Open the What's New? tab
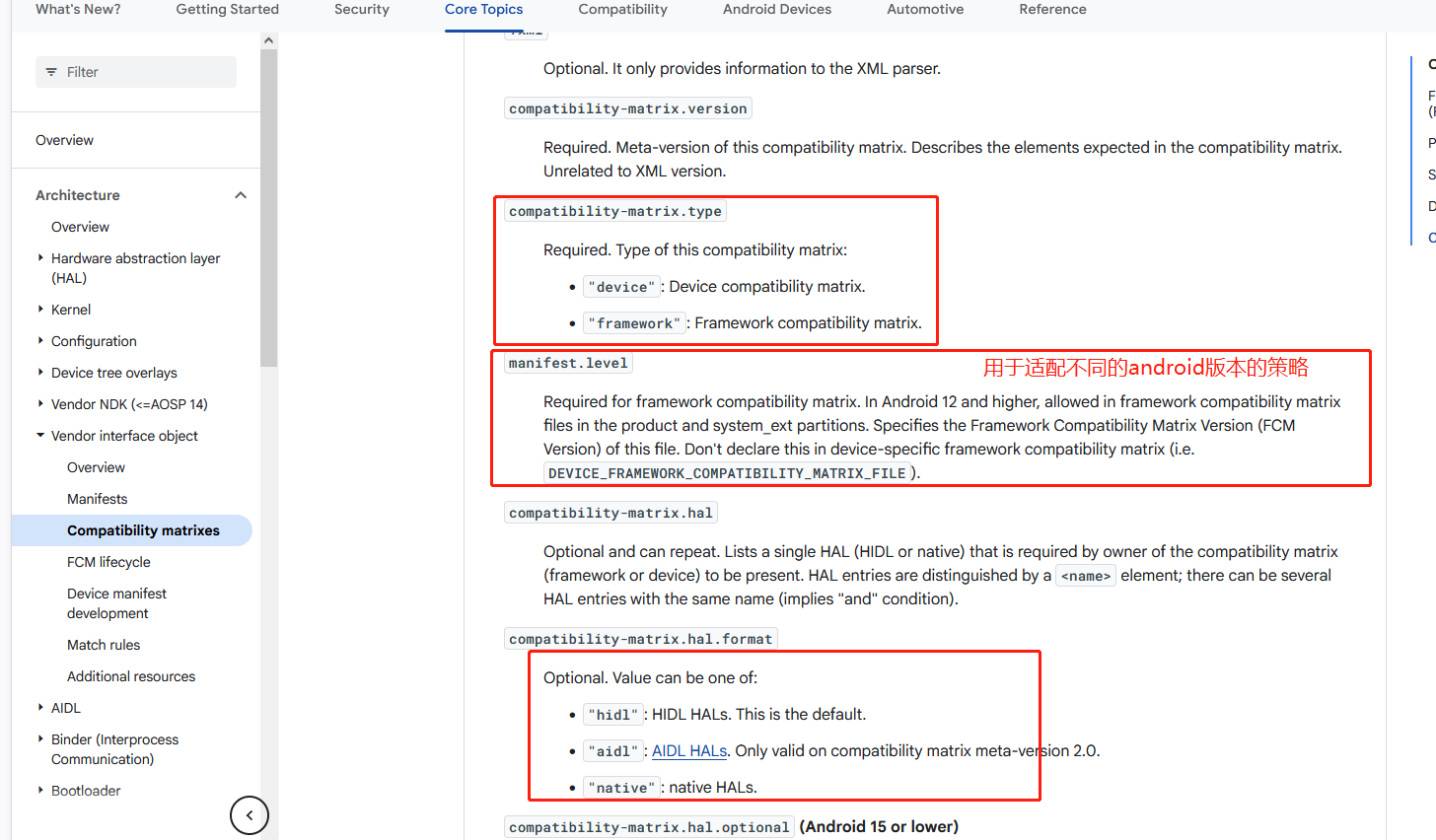 [x=78, y=10]
